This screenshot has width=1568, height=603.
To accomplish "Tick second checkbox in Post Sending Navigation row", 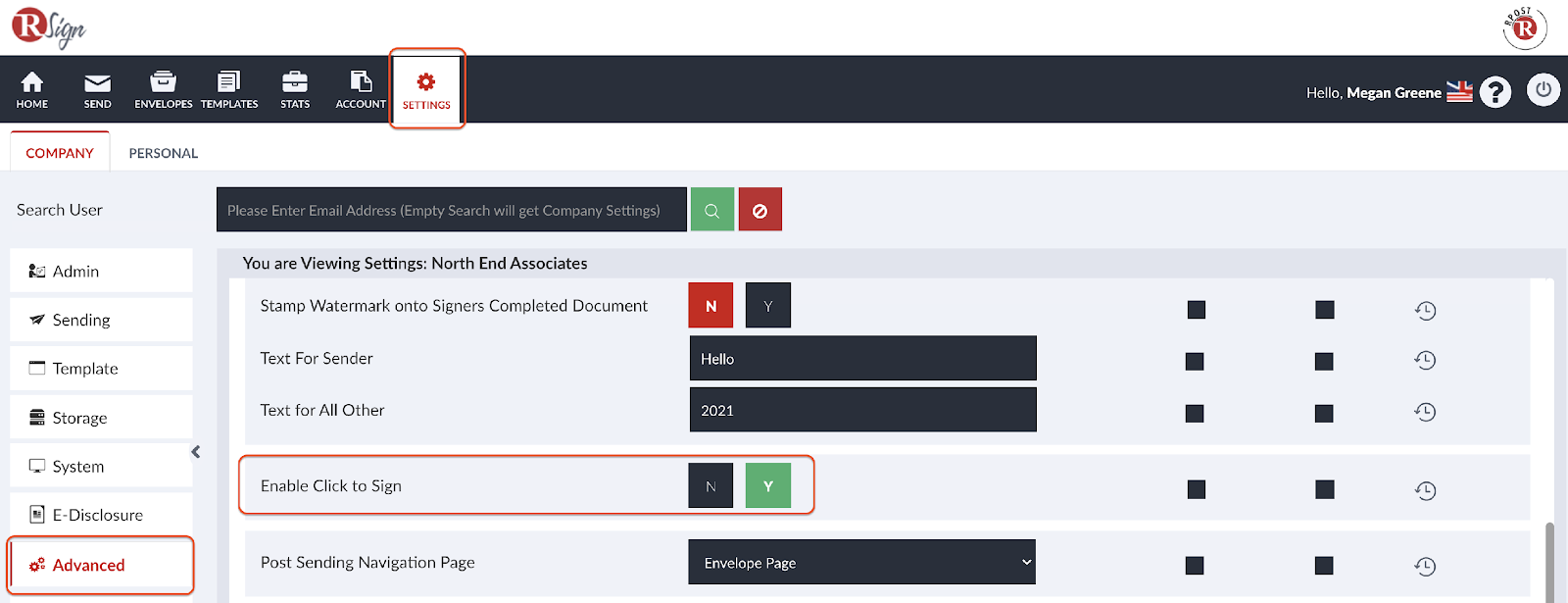I will click(1324, 566).
